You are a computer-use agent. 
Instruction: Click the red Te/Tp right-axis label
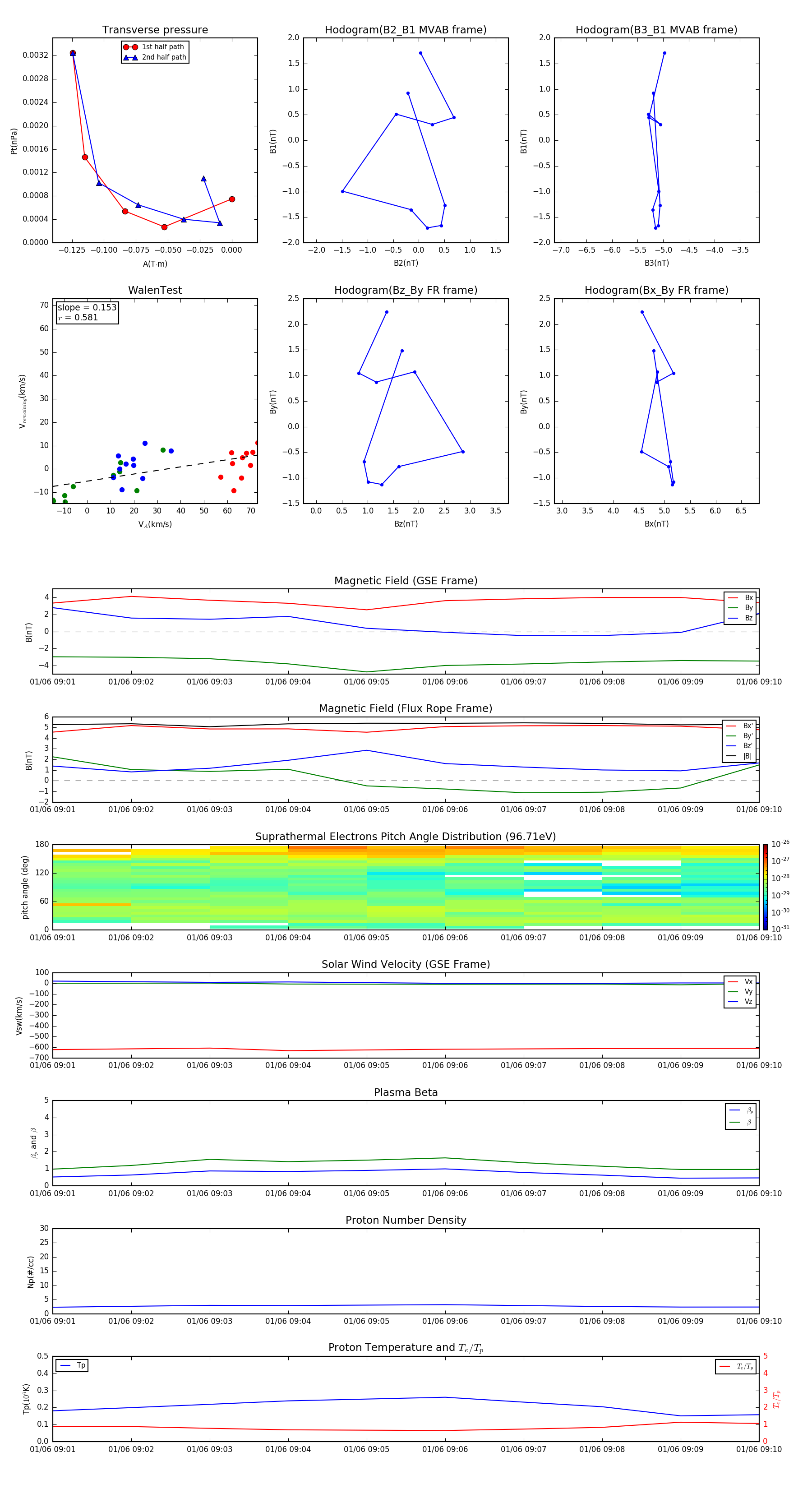[777, 1399]
